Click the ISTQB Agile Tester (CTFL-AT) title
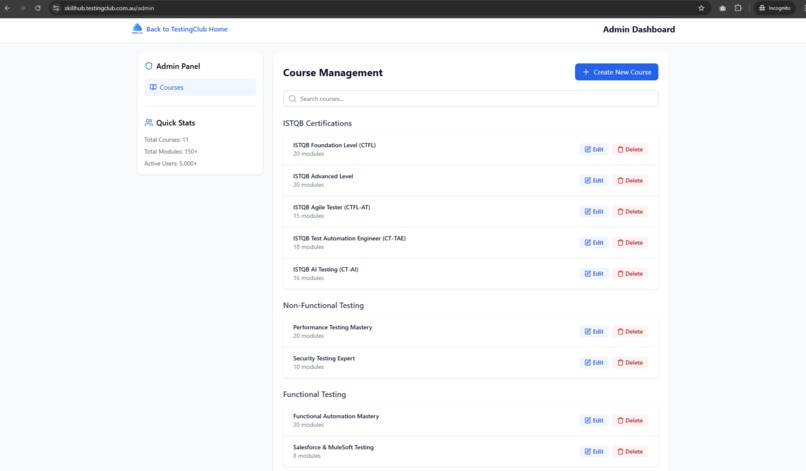This screenshot has width=806, height=471. tap(332, 207)
